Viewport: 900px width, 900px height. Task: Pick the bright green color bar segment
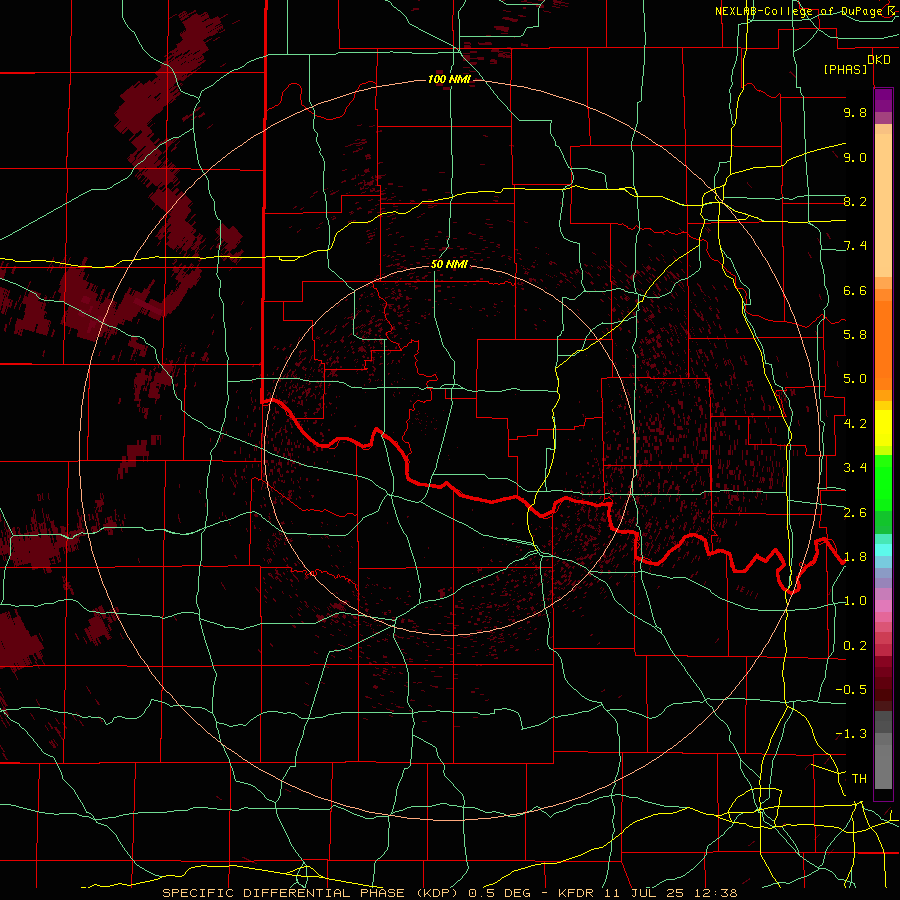pos(883,482)
